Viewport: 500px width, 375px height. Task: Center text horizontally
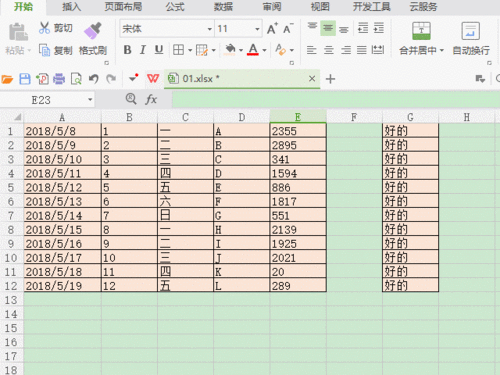tap(329, 50)
